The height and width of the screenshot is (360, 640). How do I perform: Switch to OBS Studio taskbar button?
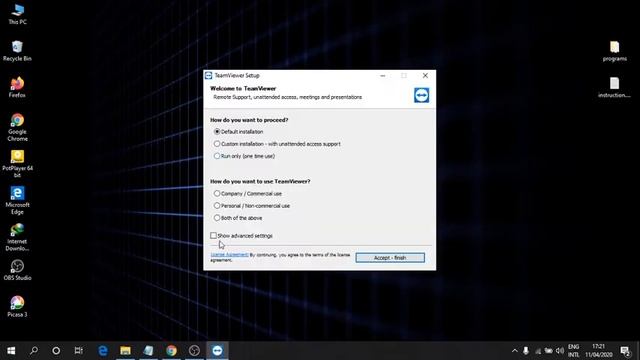(194, 350)
